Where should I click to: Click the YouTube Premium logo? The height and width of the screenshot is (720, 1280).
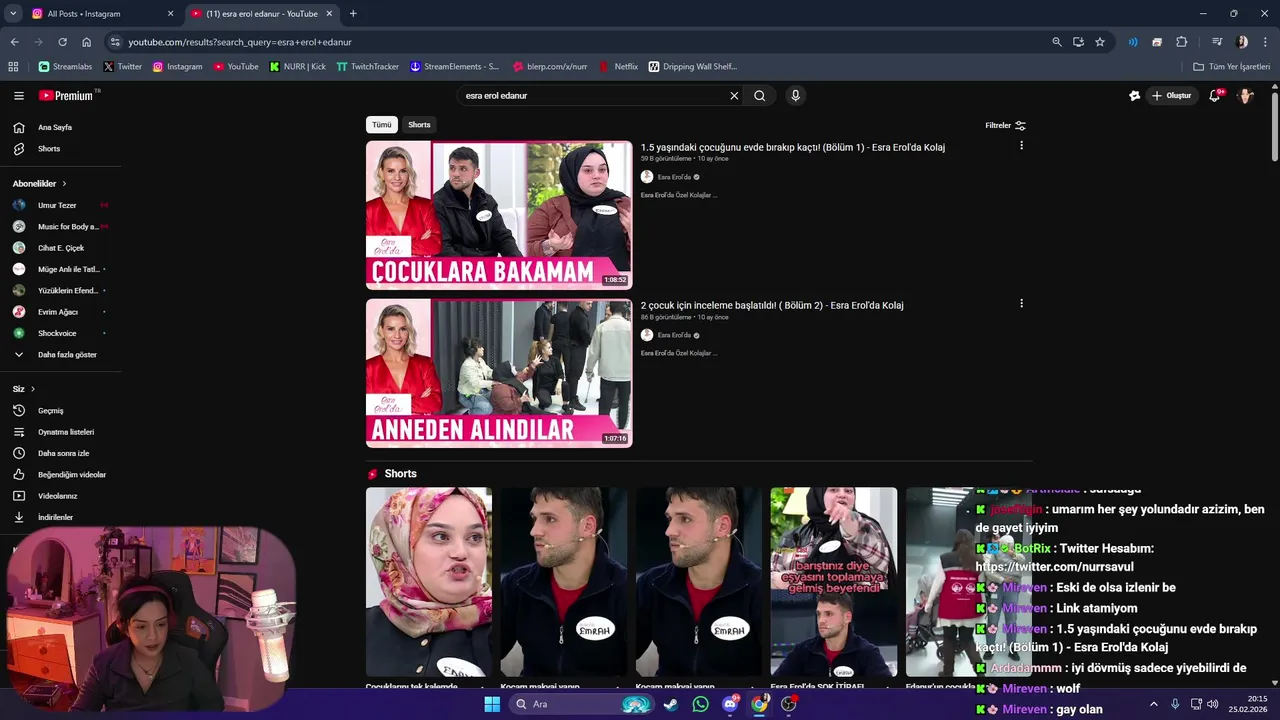point(66,96)
